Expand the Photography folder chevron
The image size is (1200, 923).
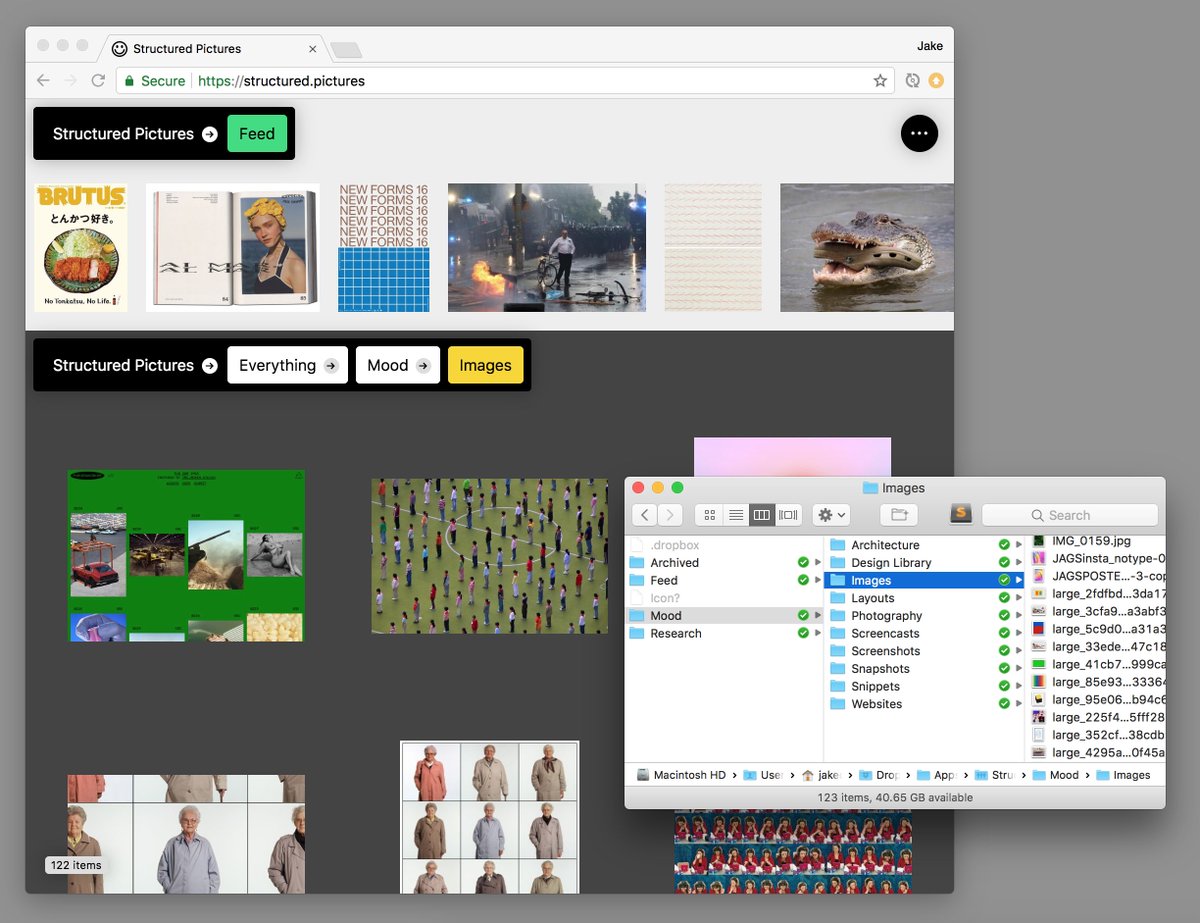[x=1018, y=615]
